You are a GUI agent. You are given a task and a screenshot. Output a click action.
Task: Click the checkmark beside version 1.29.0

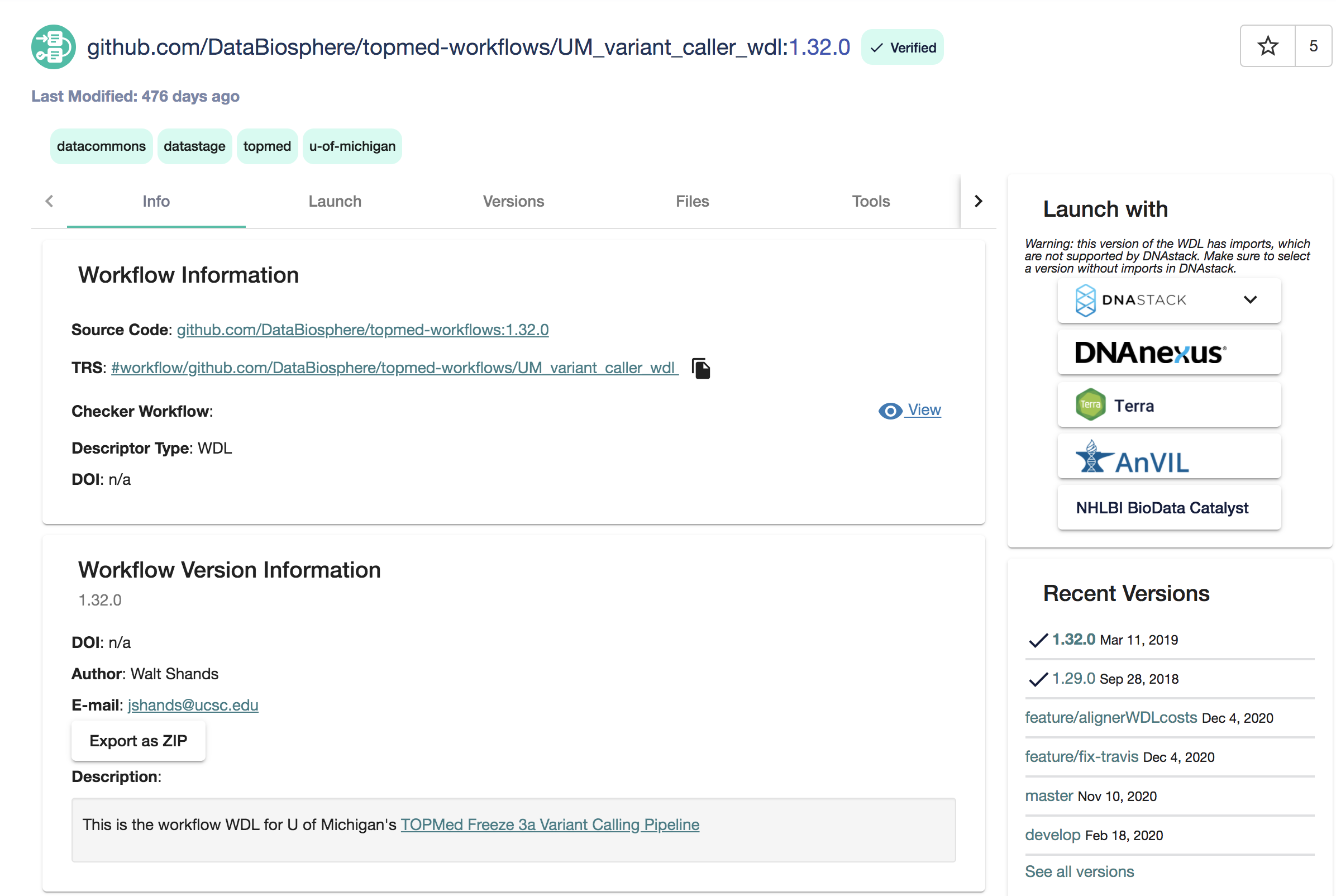[x=1037, y=679]
